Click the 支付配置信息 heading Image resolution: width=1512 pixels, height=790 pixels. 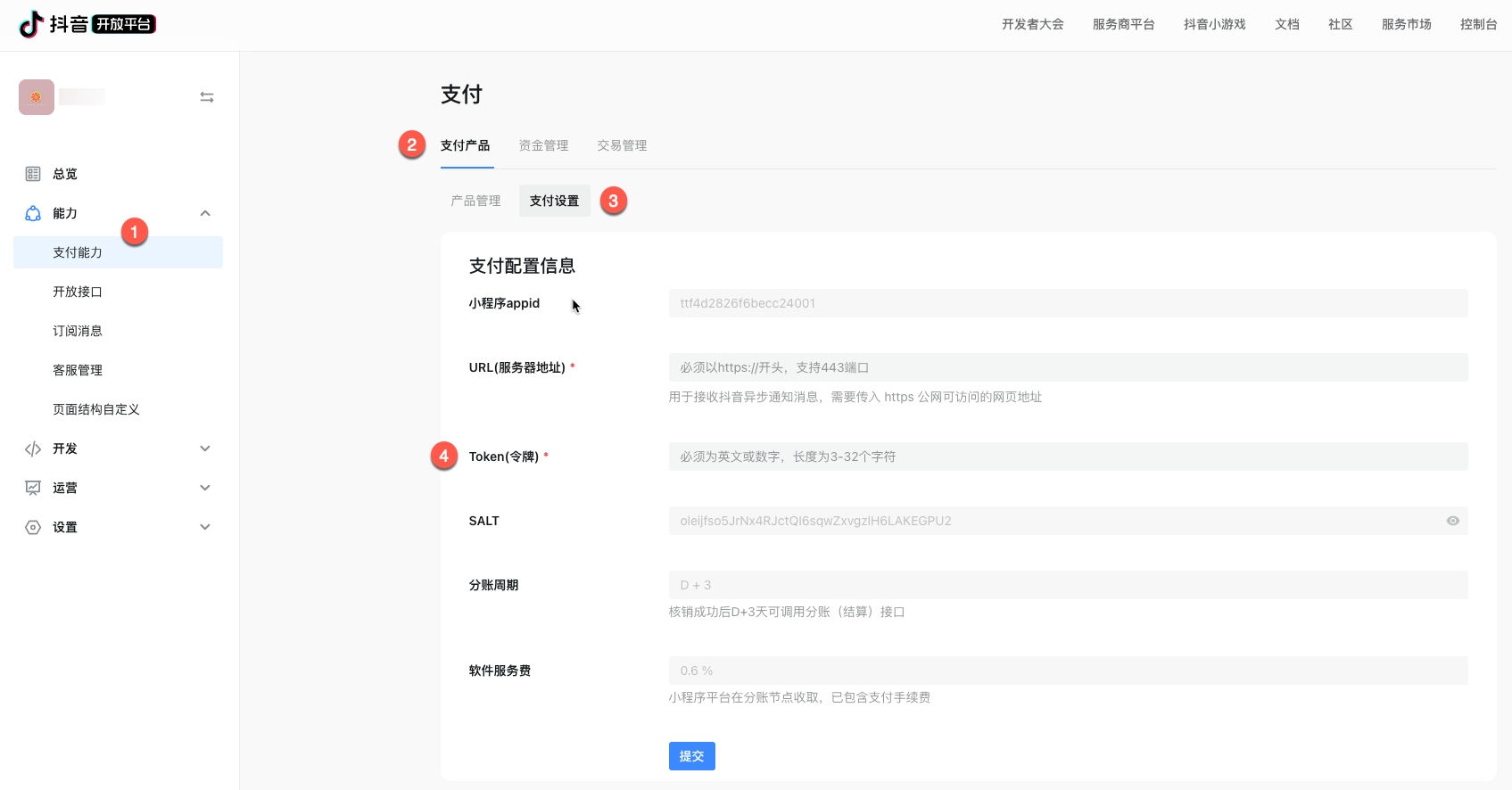[x=522, y=266]
